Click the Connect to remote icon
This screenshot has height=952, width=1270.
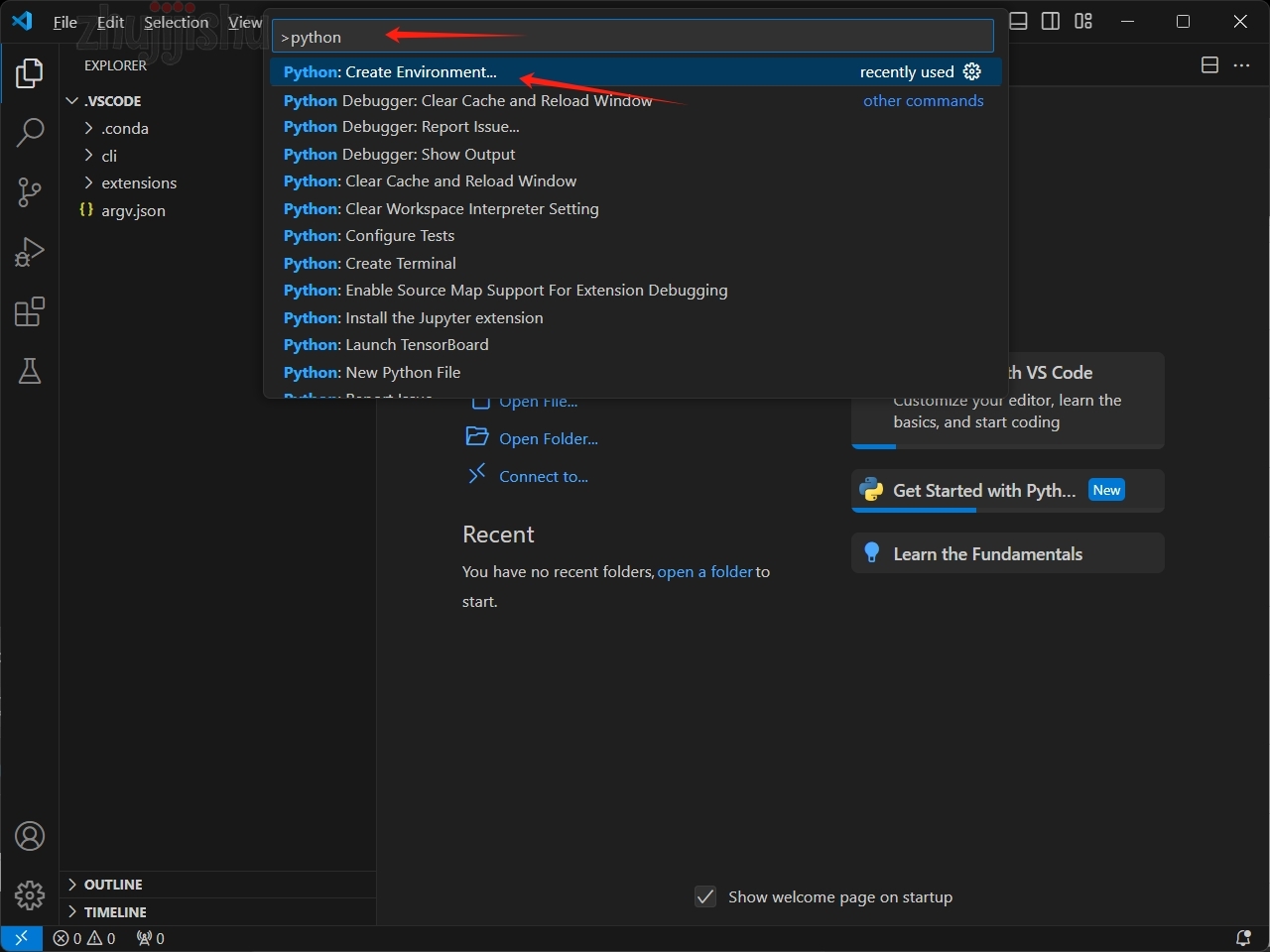[x=477, y=474]
